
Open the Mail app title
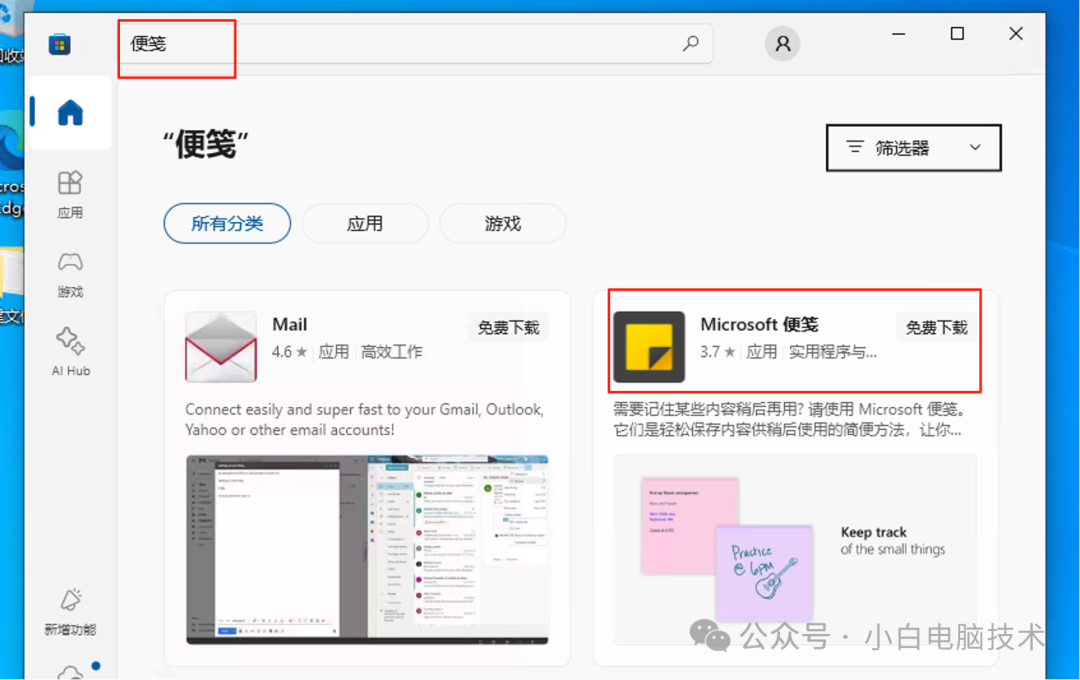click(x=289, y=324)
